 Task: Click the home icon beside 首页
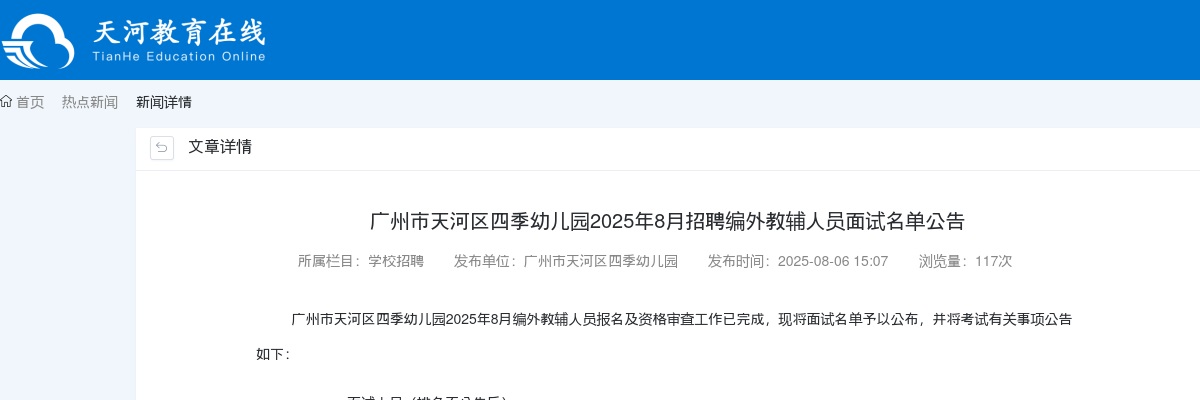pyautogui.click(x=6, y=101)
